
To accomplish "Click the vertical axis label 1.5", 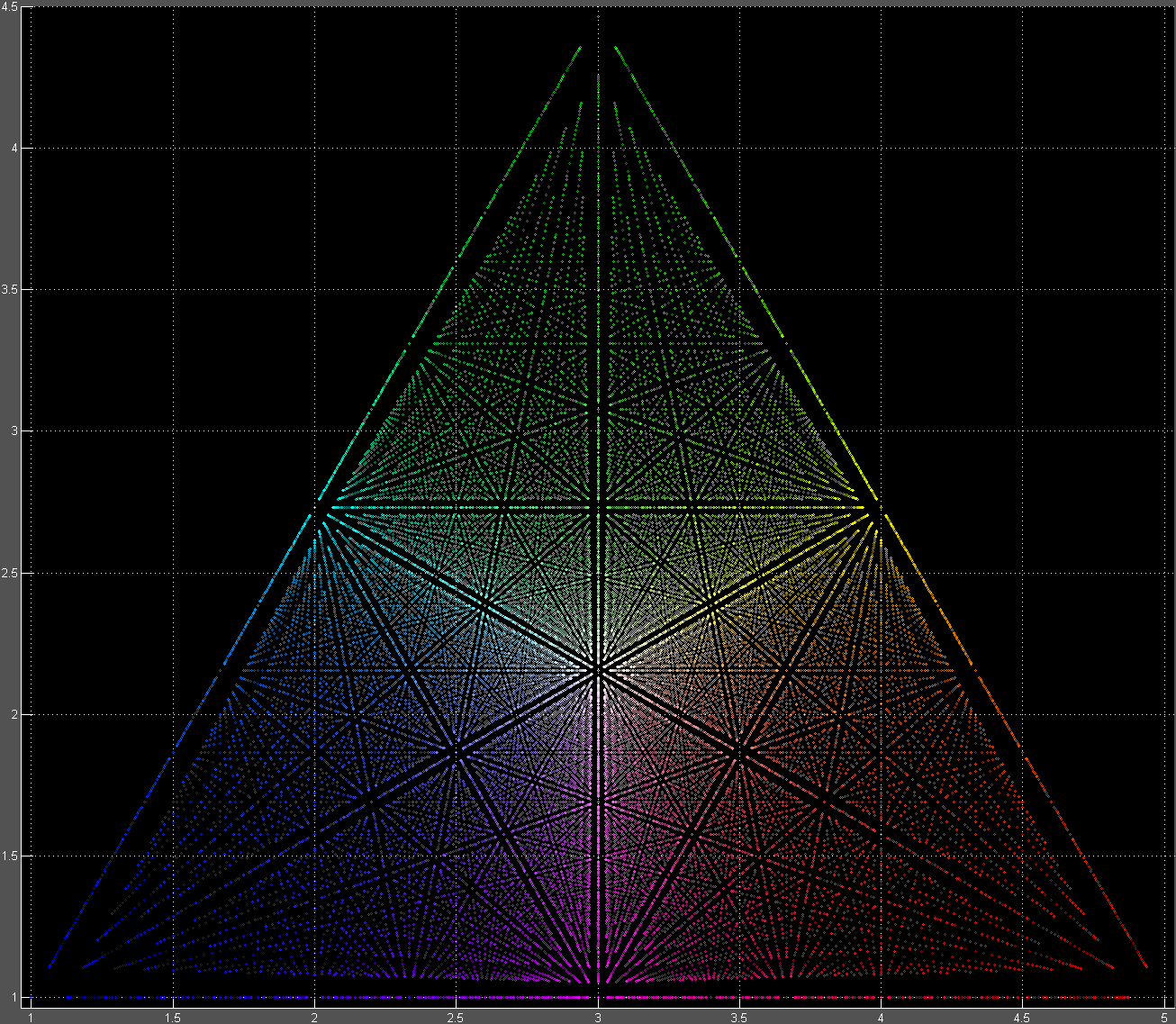I will point(12,856).
